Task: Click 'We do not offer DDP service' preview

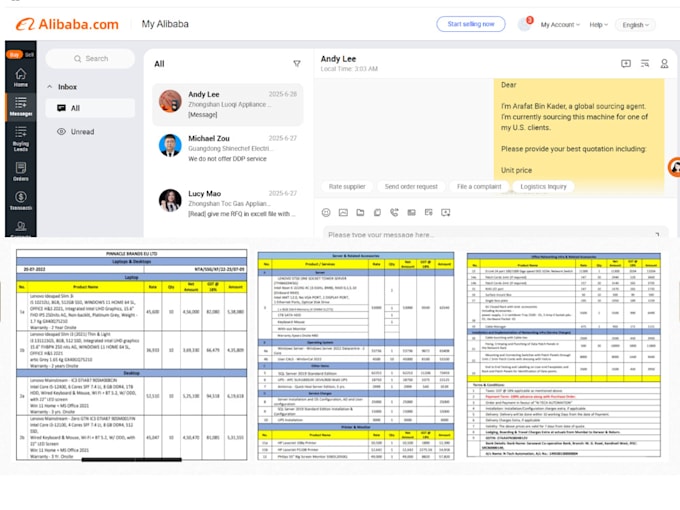Action: (227, 159)
